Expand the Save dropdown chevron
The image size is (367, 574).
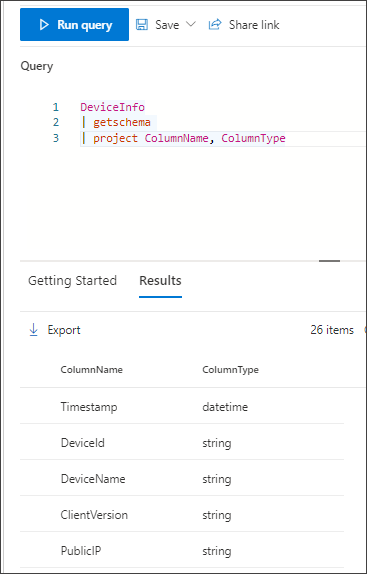[191, 25]
